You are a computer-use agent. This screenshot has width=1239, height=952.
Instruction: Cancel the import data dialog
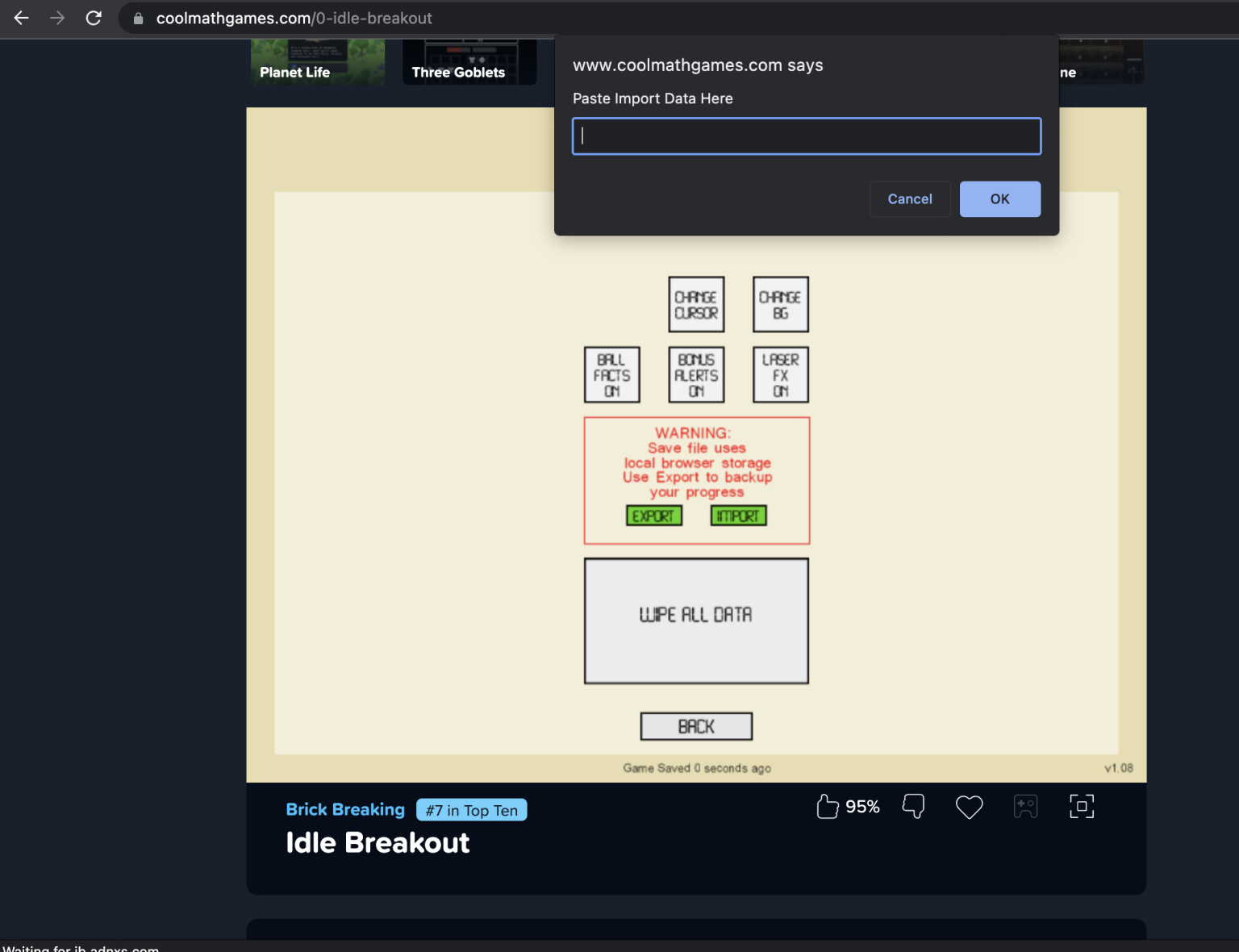(x=909, y=198)
